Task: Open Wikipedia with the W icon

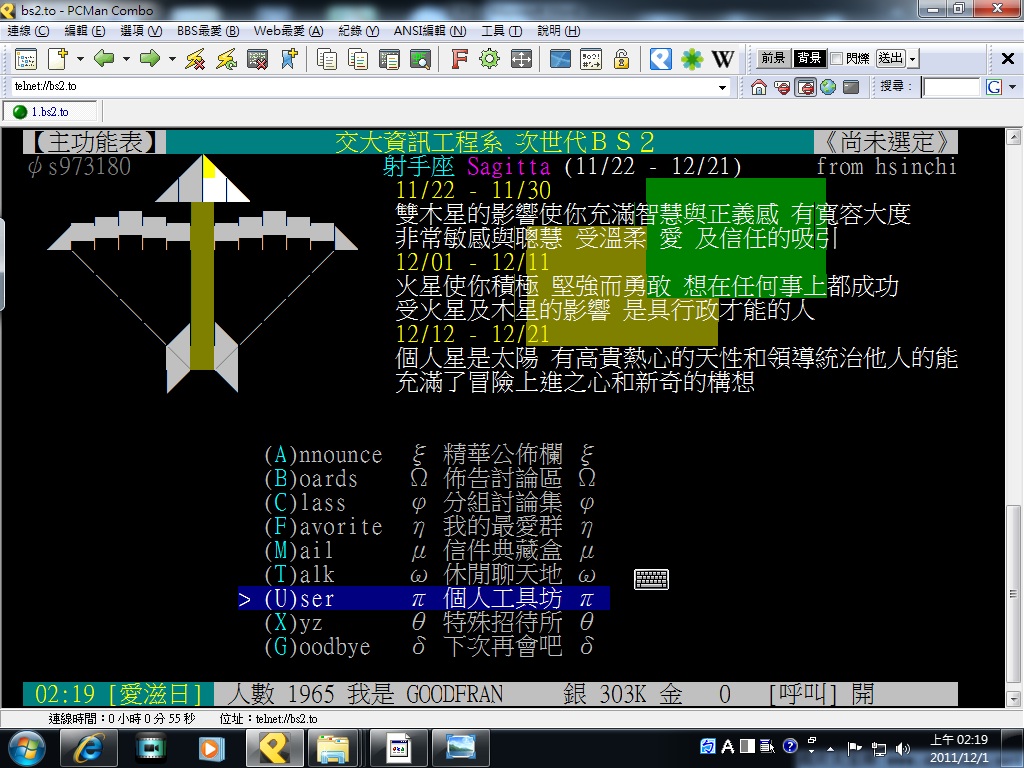Action: (723, 59)
